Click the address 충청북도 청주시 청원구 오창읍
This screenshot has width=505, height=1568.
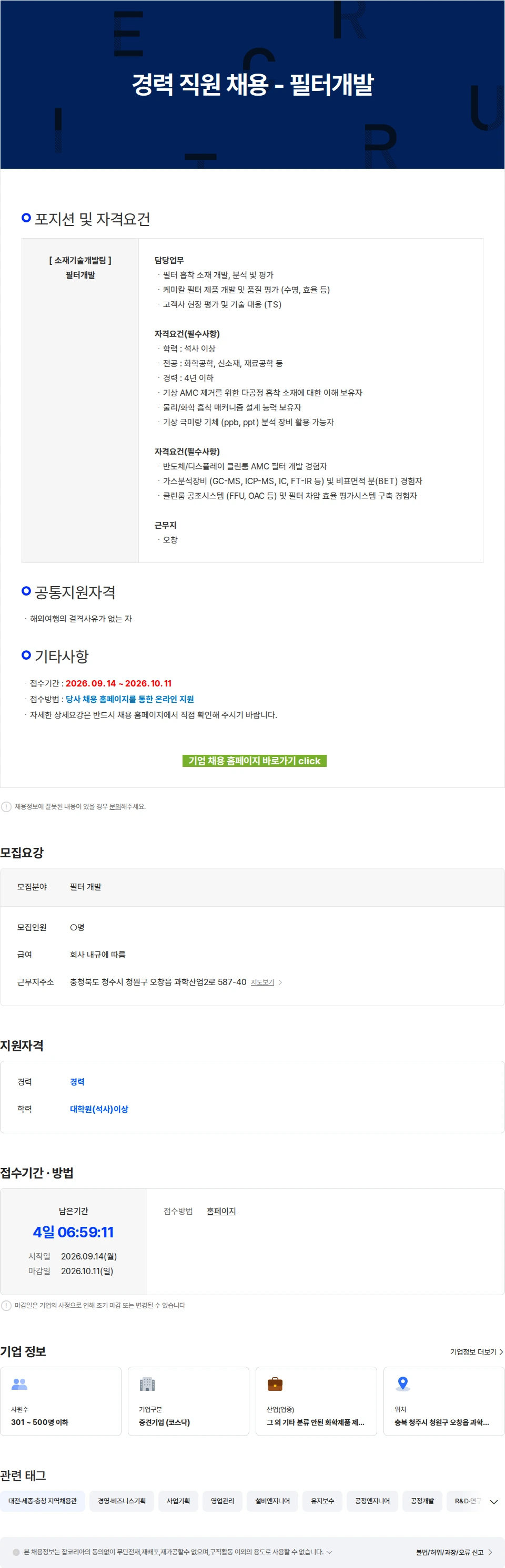point(158,982)
